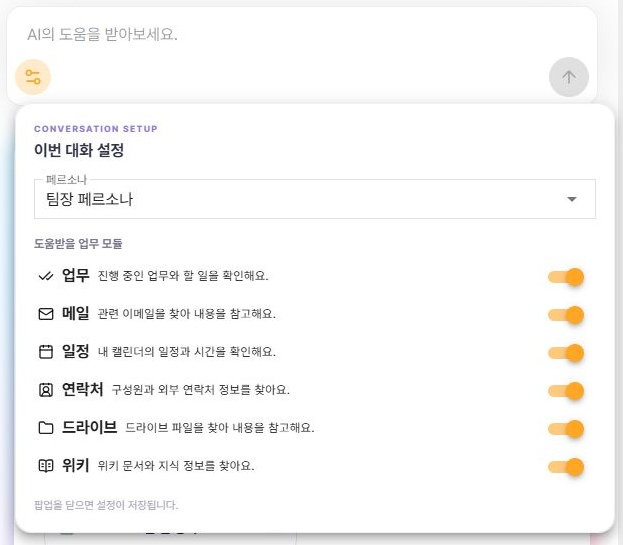Click the 일정 module label

coord(75,351)
